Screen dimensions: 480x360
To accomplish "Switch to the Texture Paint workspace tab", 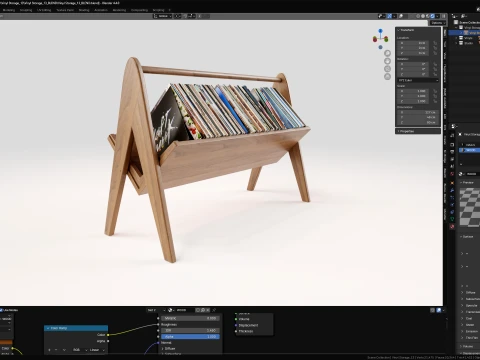I will tap(65, 10).
